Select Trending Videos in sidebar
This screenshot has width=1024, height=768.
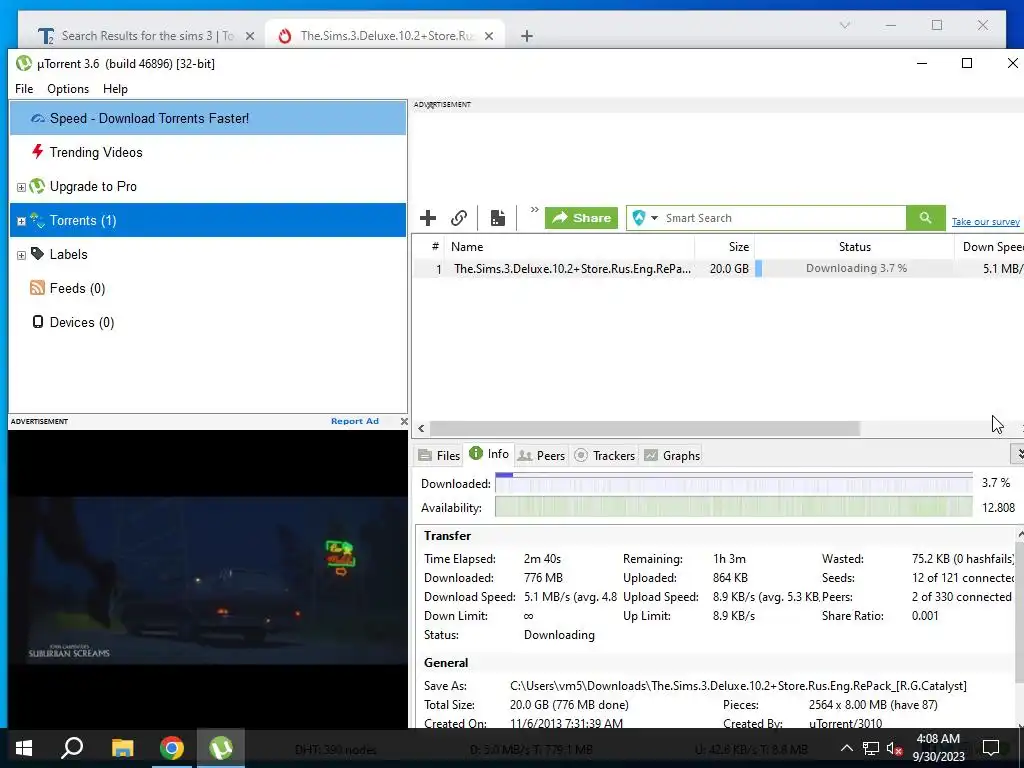(208, 152)
